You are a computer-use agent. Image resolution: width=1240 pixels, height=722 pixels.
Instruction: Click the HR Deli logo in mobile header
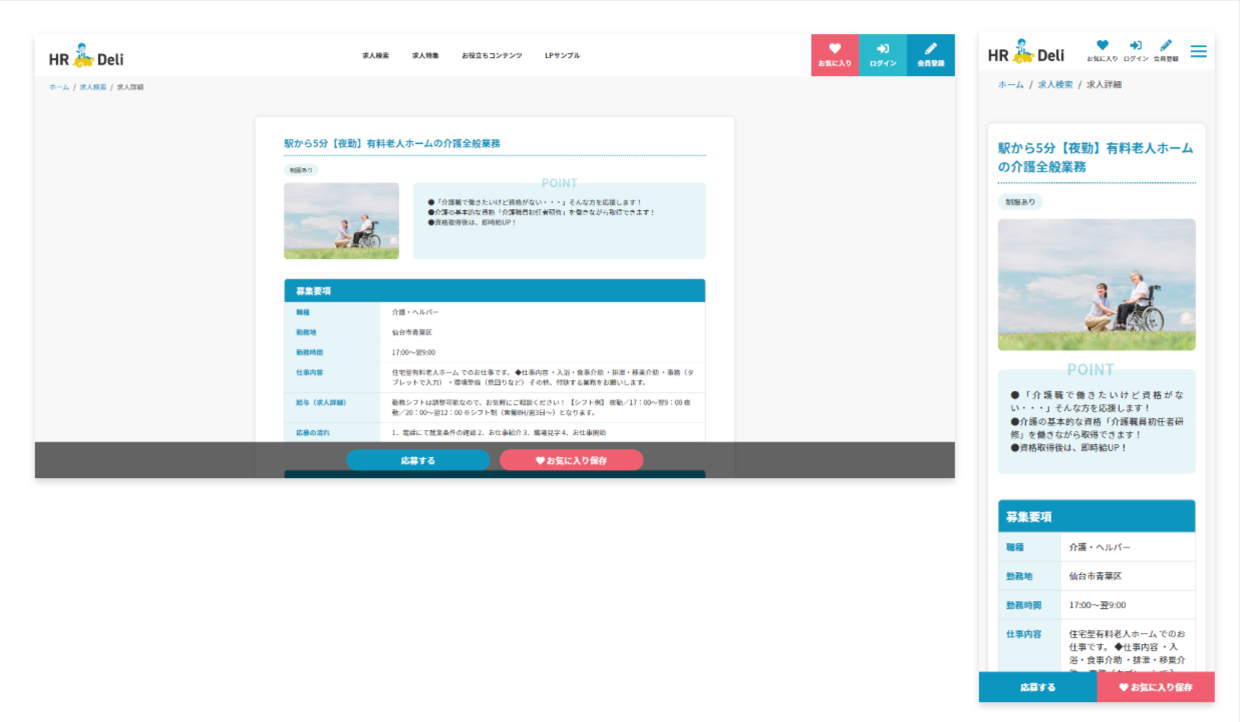pos(1026,54)
